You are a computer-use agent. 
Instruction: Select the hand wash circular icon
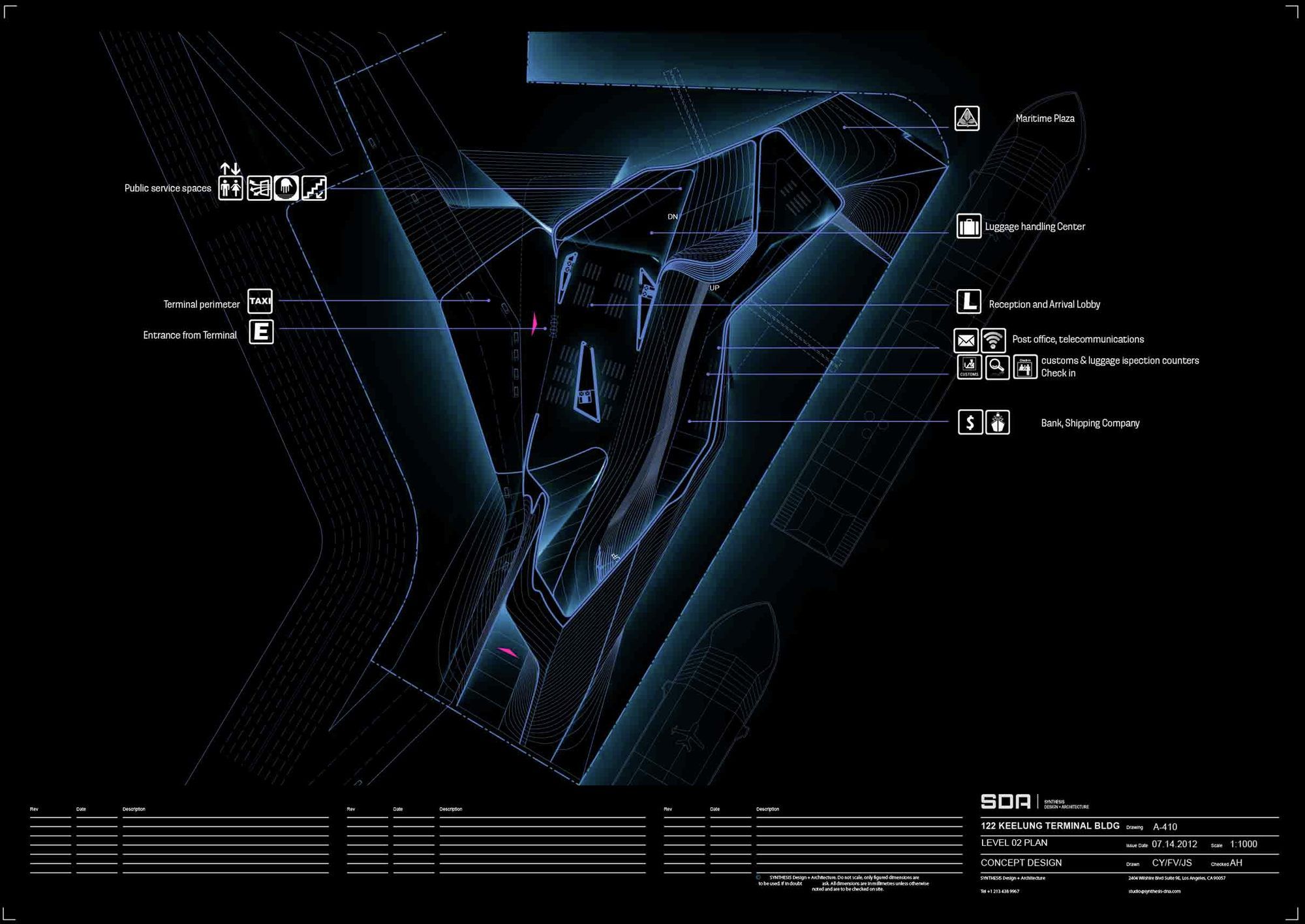[x=286, y=188]
